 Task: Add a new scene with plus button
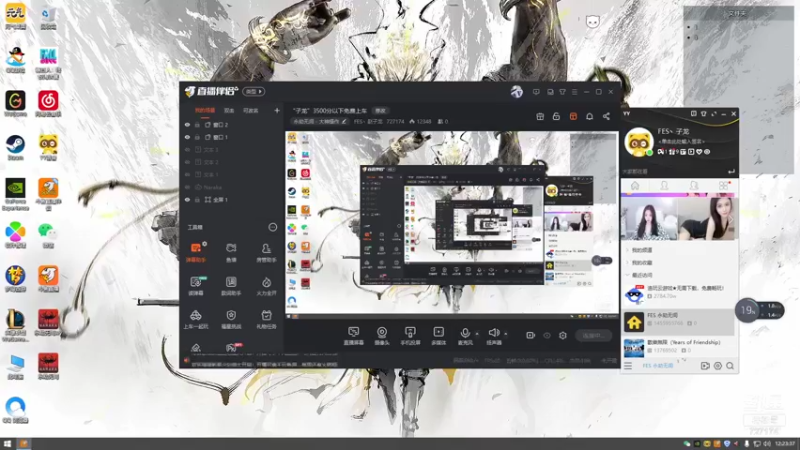coord(277,110)
